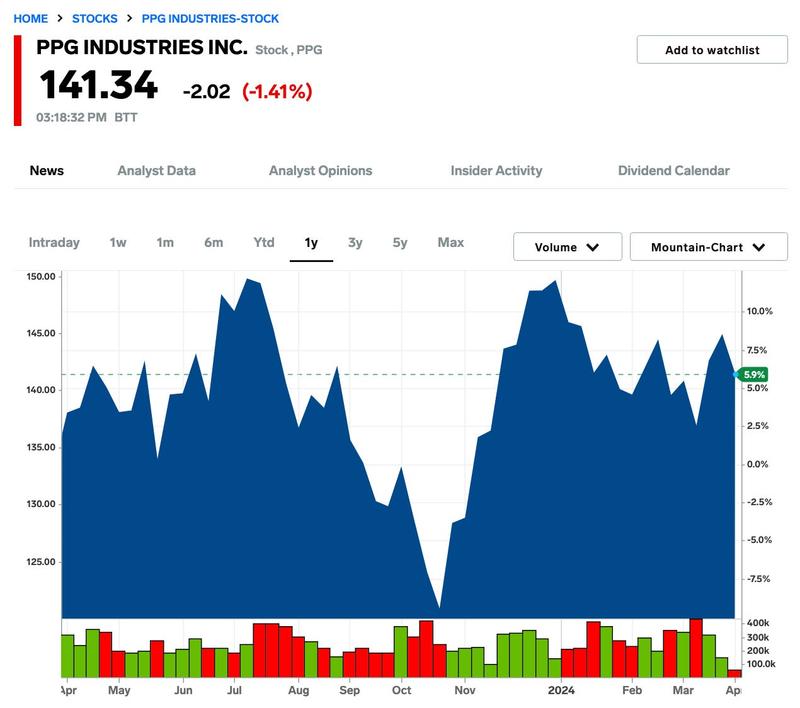Image resolution: width=800 pixels, height=708 pixels.
Task: Click the 10.0% right axis label
Action: tap(759, 311)
